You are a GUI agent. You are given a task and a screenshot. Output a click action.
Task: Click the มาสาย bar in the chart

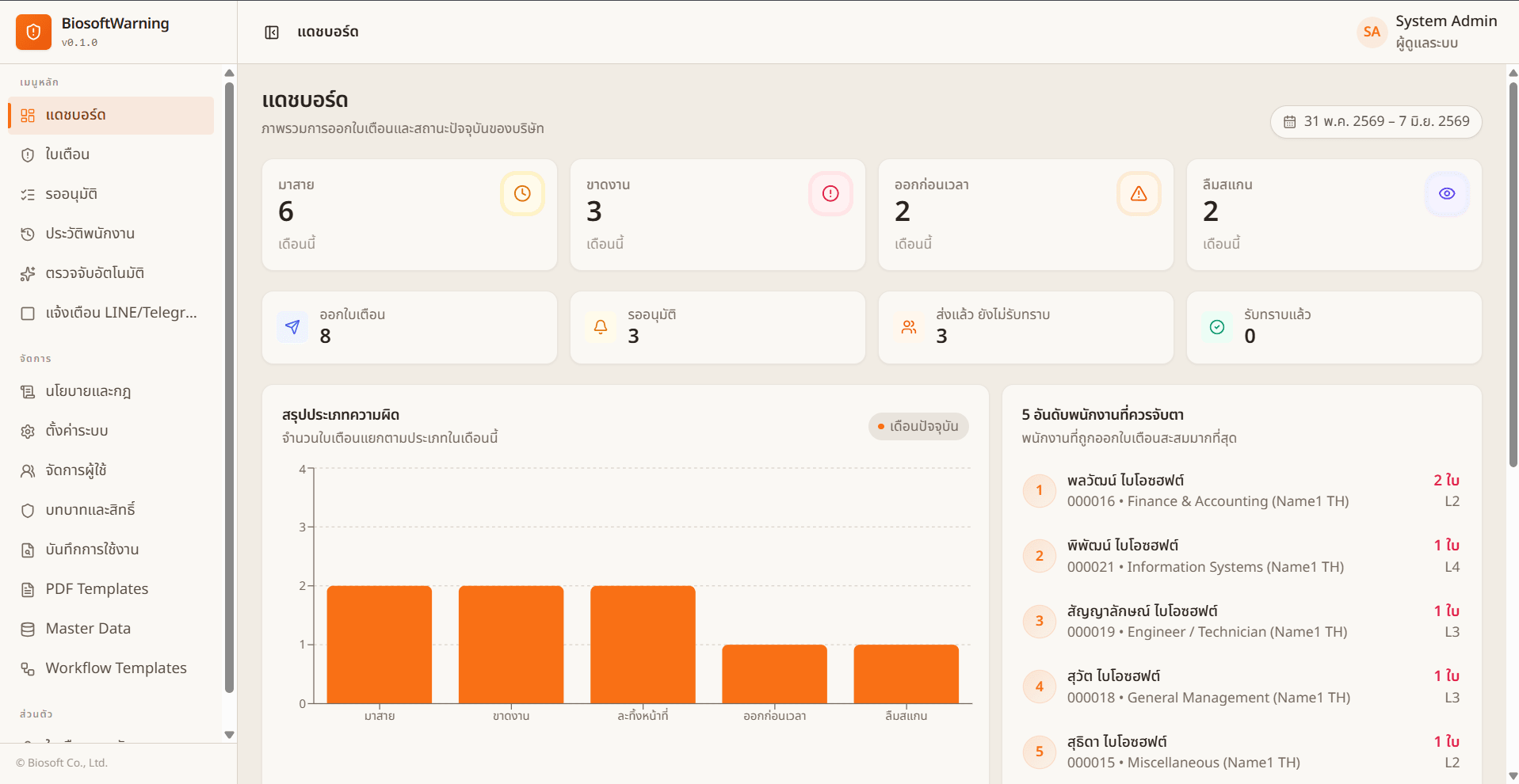[x=380, y=645]
